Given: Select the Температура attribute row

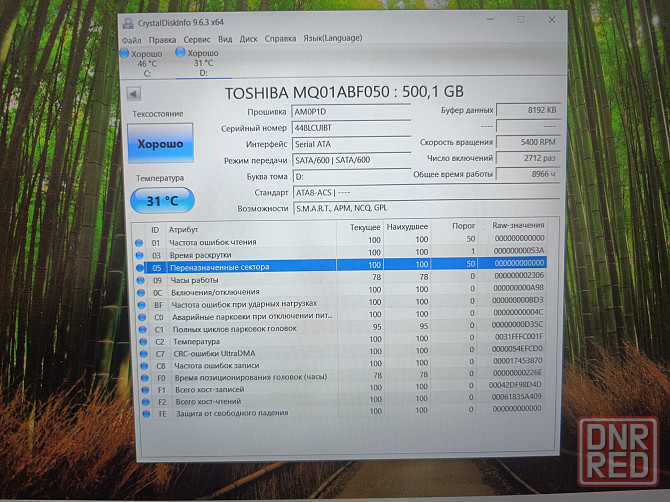Looking at the screenshot, I should tap(343, 340).
